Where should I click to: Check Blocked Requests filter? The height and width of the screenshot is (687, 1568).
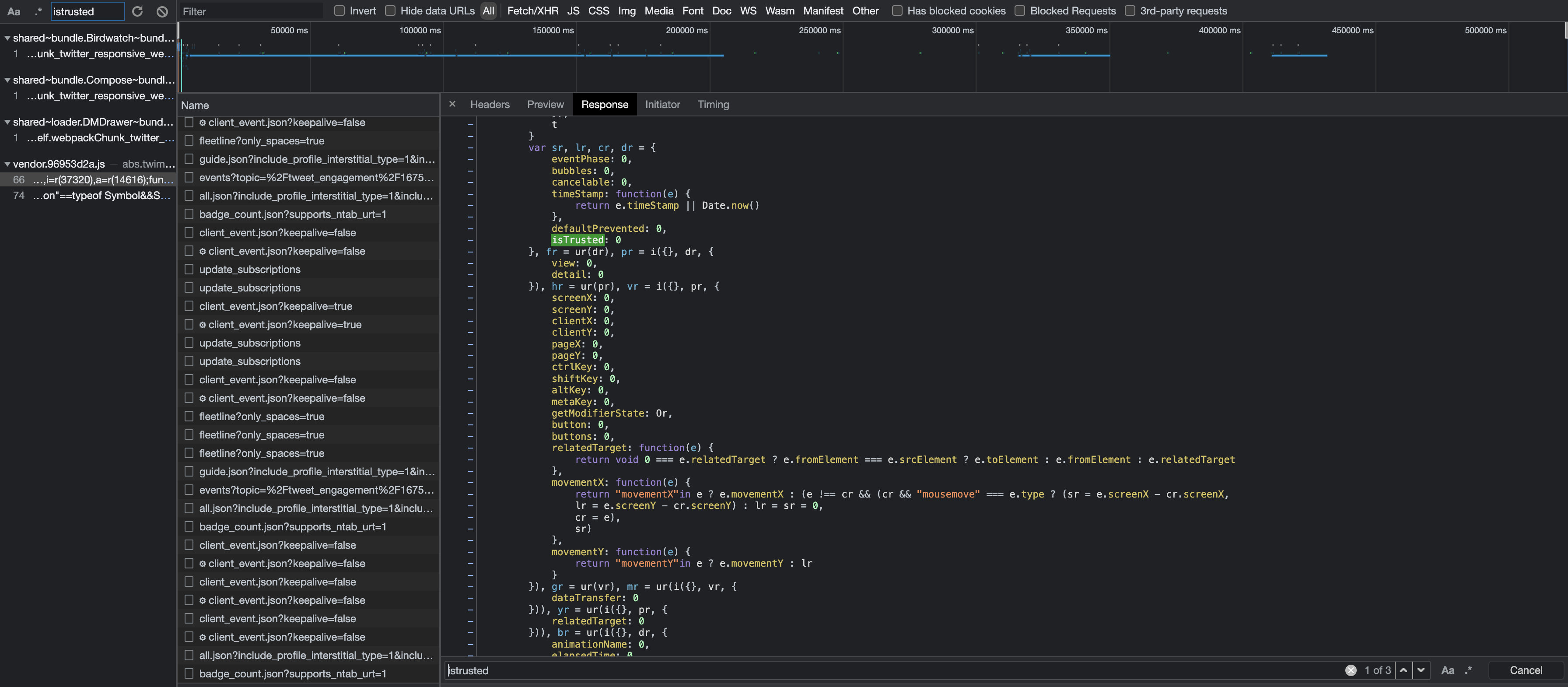coord(1019,11)
